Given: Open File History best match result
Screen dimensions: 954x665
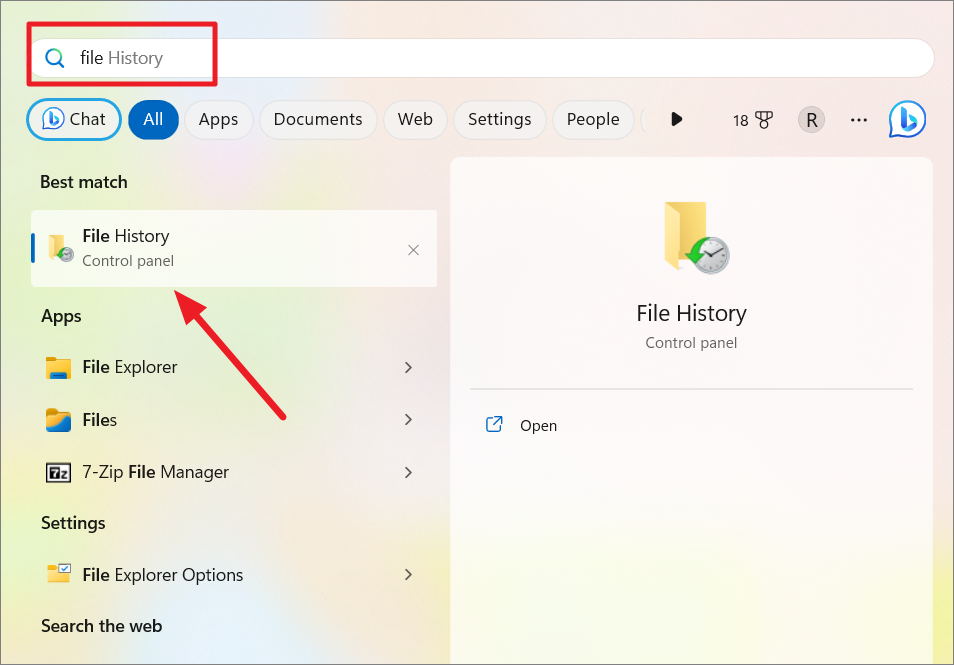Looking at the screenshot, I should [x=234, y=248].
